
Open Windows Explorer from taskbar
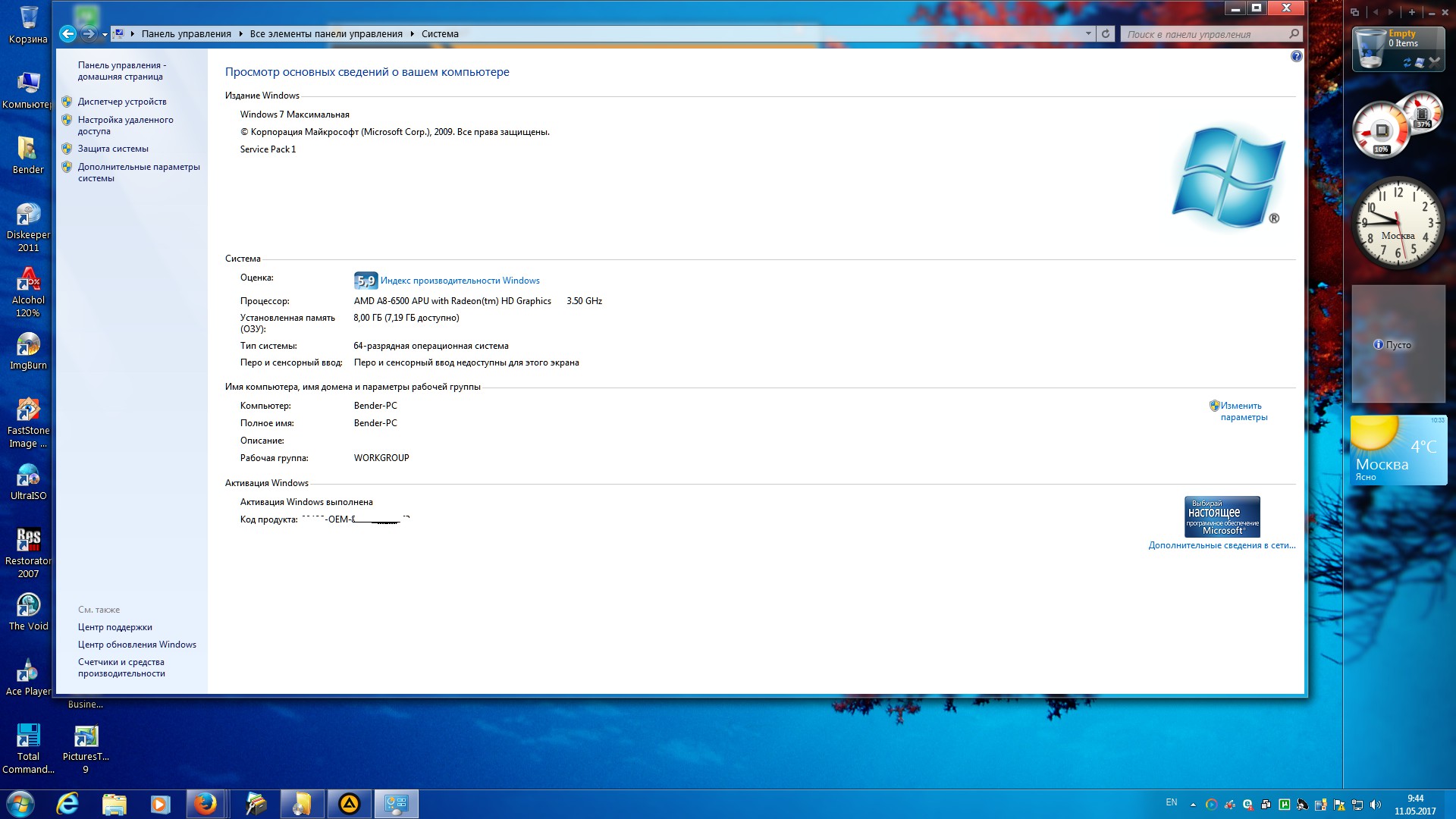(x=114, y=804)
